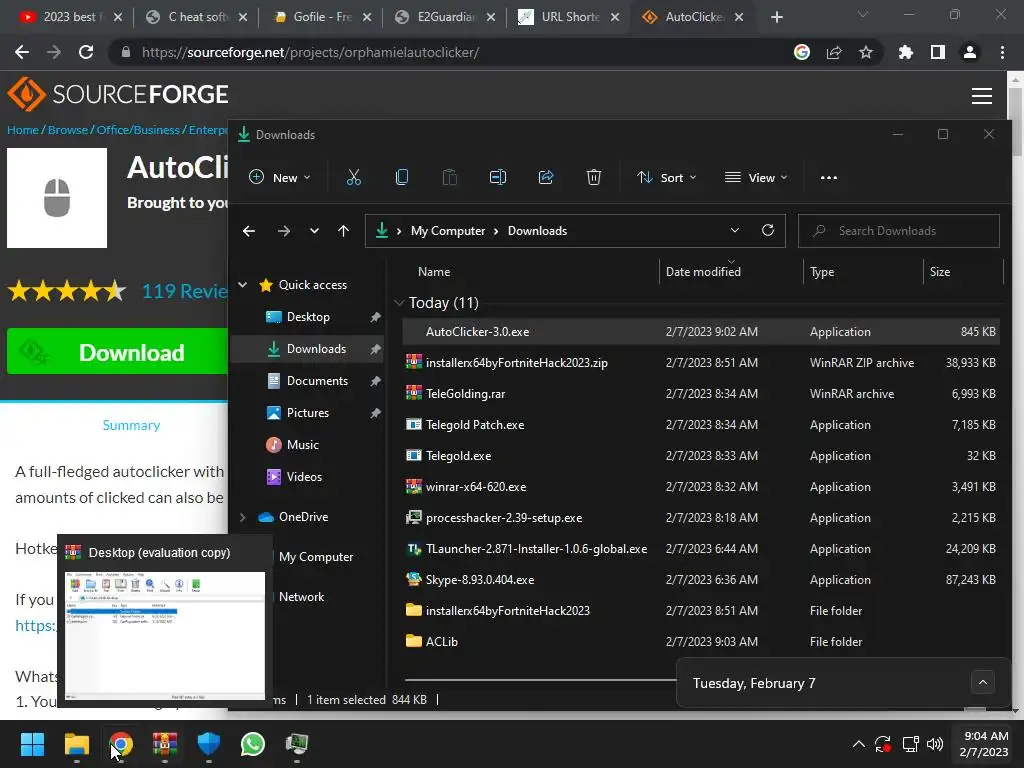Image resolution: width=1024 pixels, height=768 pixels.
Task: Click the Browse breadcrumb link
Action: point(68,130)
